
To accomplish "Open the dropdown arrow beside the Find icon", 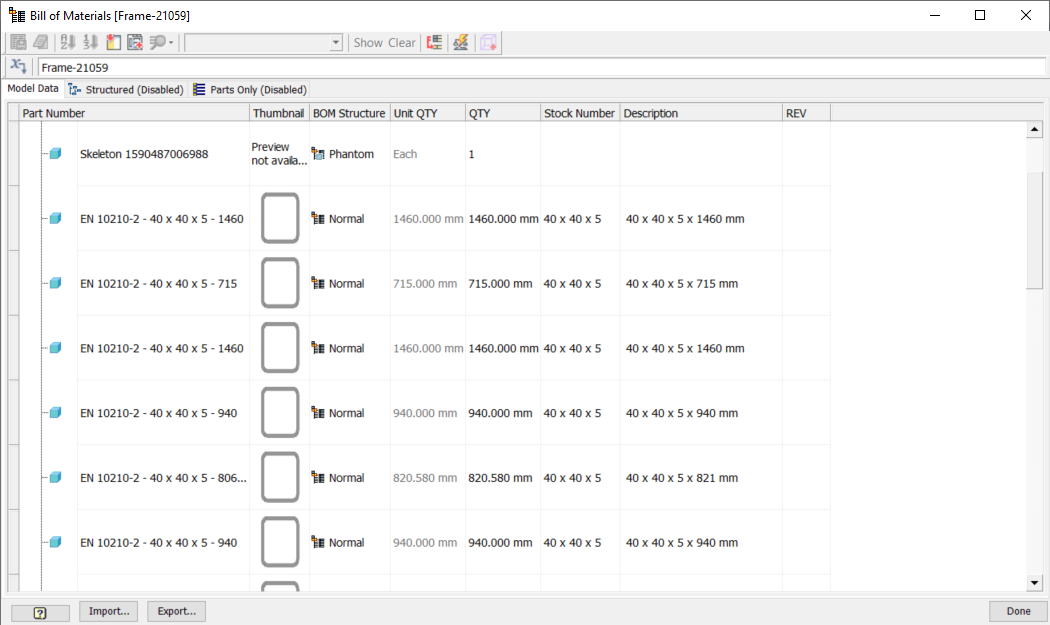I will [172, 42].
